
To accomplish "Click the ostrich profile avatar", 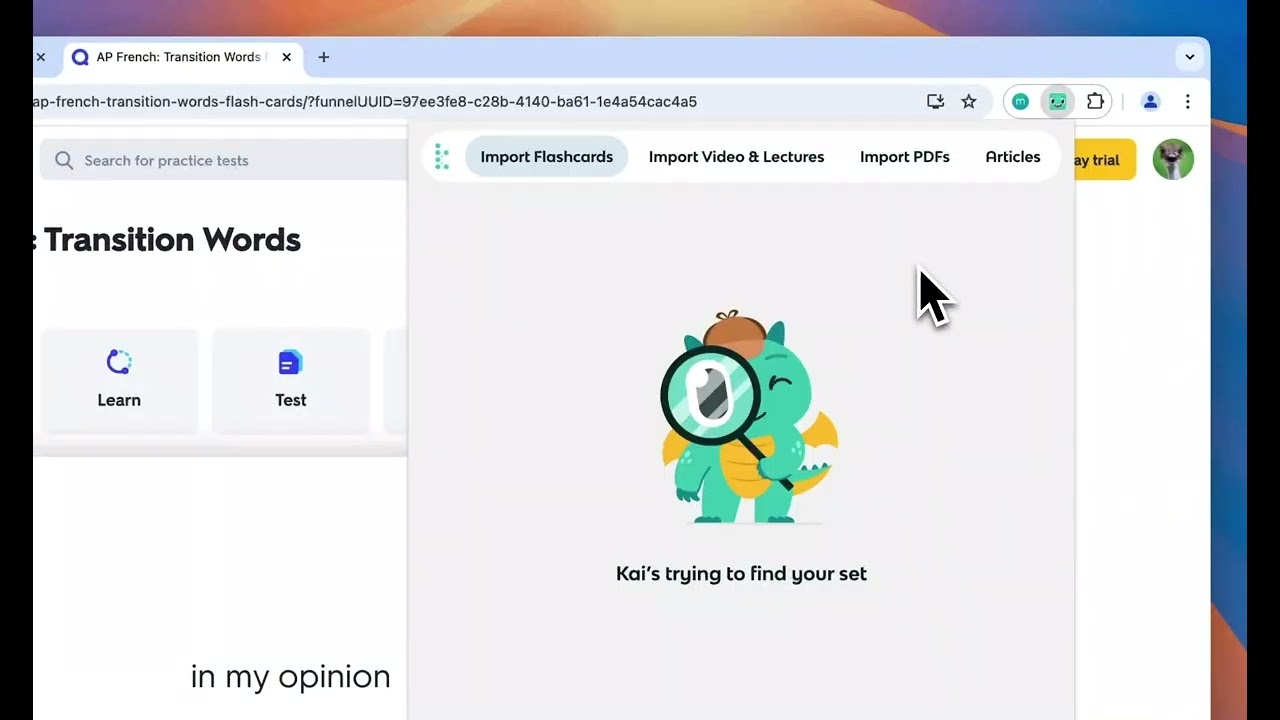I will (1172, 159).
